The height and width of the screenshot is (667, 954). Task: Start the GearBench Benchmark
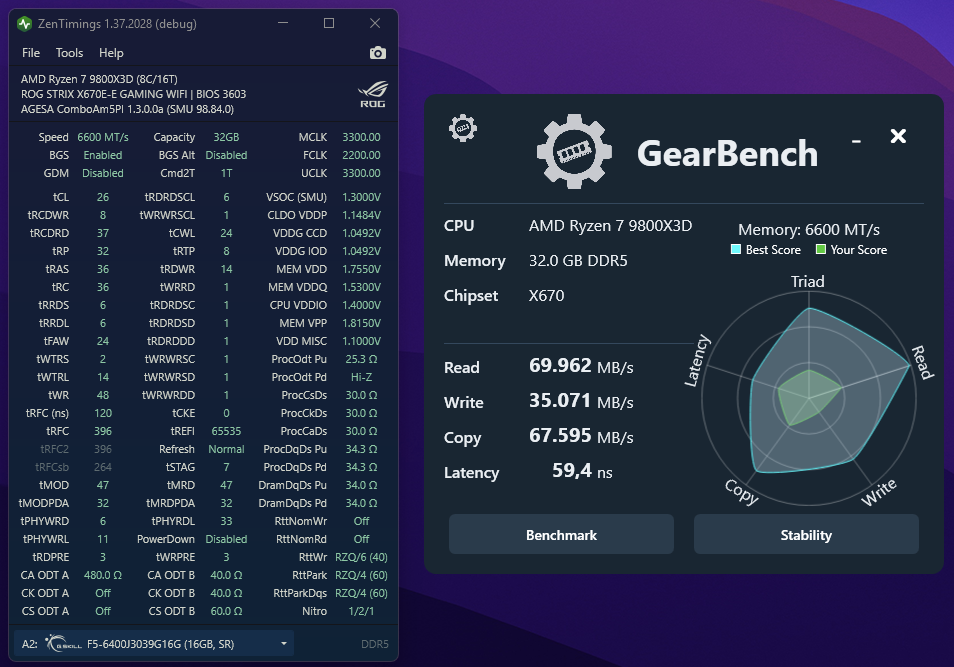click(561, 534)
